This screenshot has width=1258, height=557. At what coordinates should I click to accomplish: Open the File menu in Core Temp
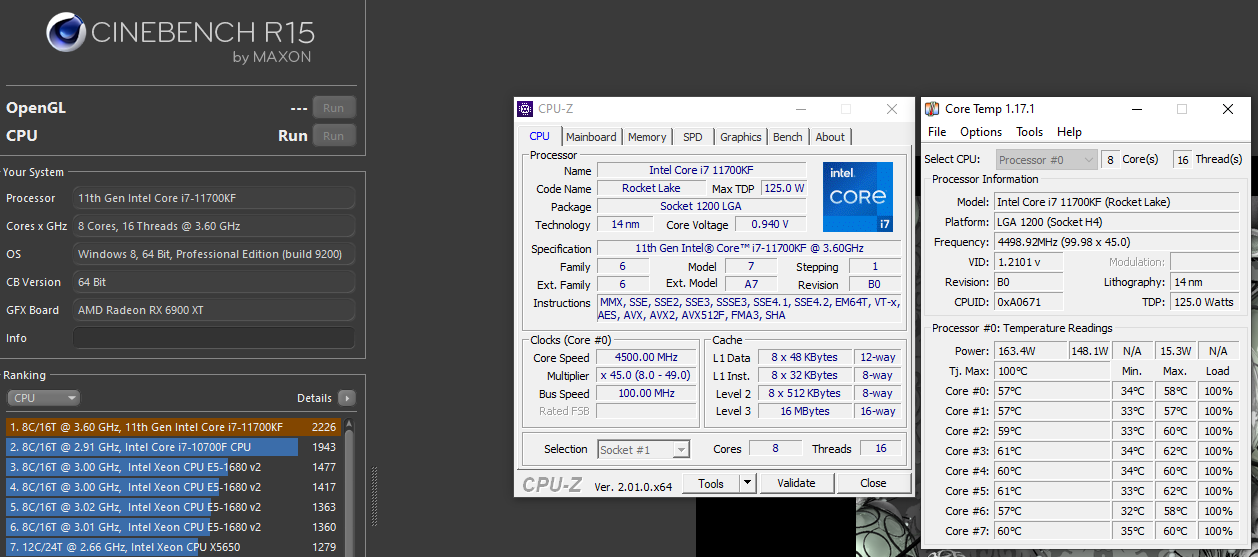point(937,132)
